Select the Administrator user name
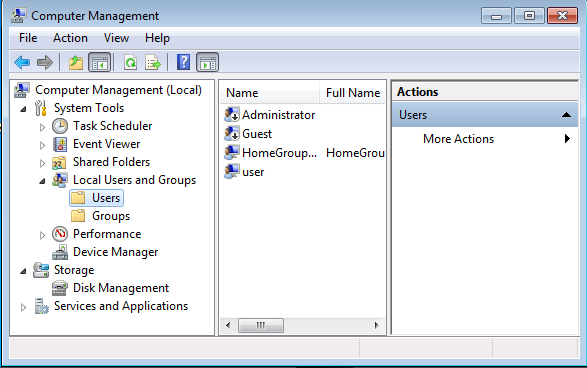 [x=279, y=115]
